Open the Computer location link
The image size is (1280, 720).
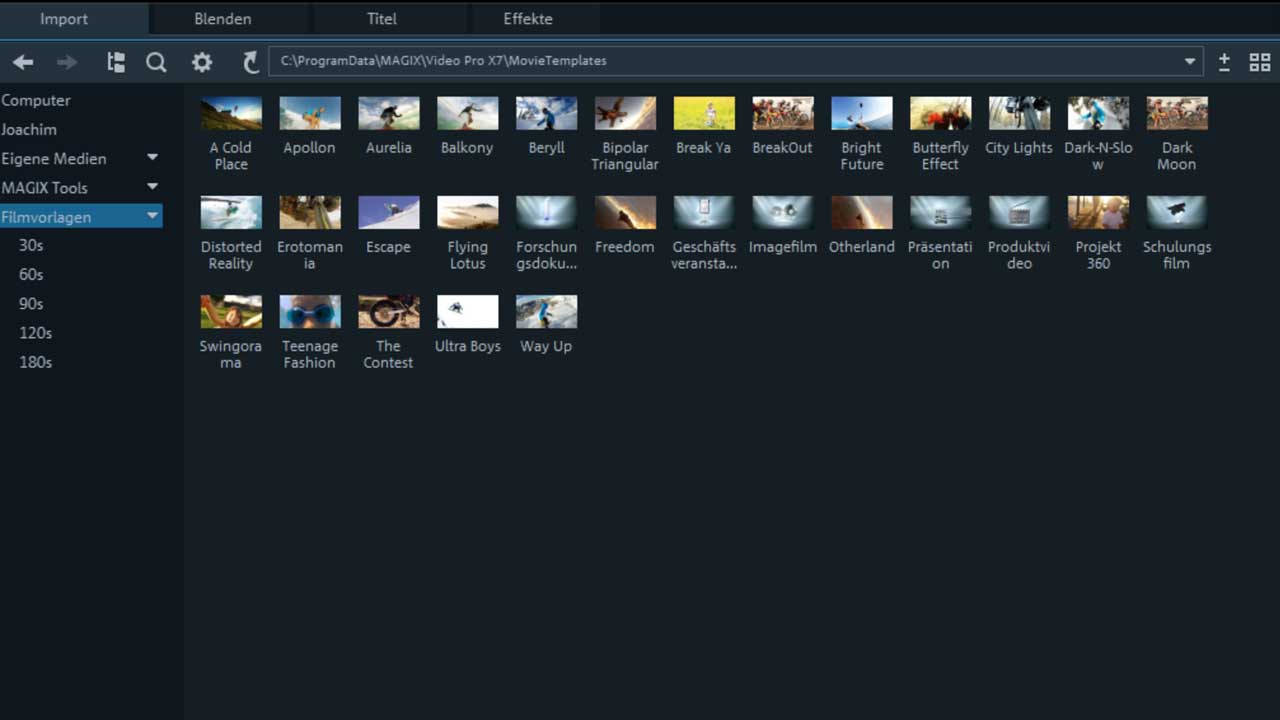pyautogui.click(x=36, y=100)
